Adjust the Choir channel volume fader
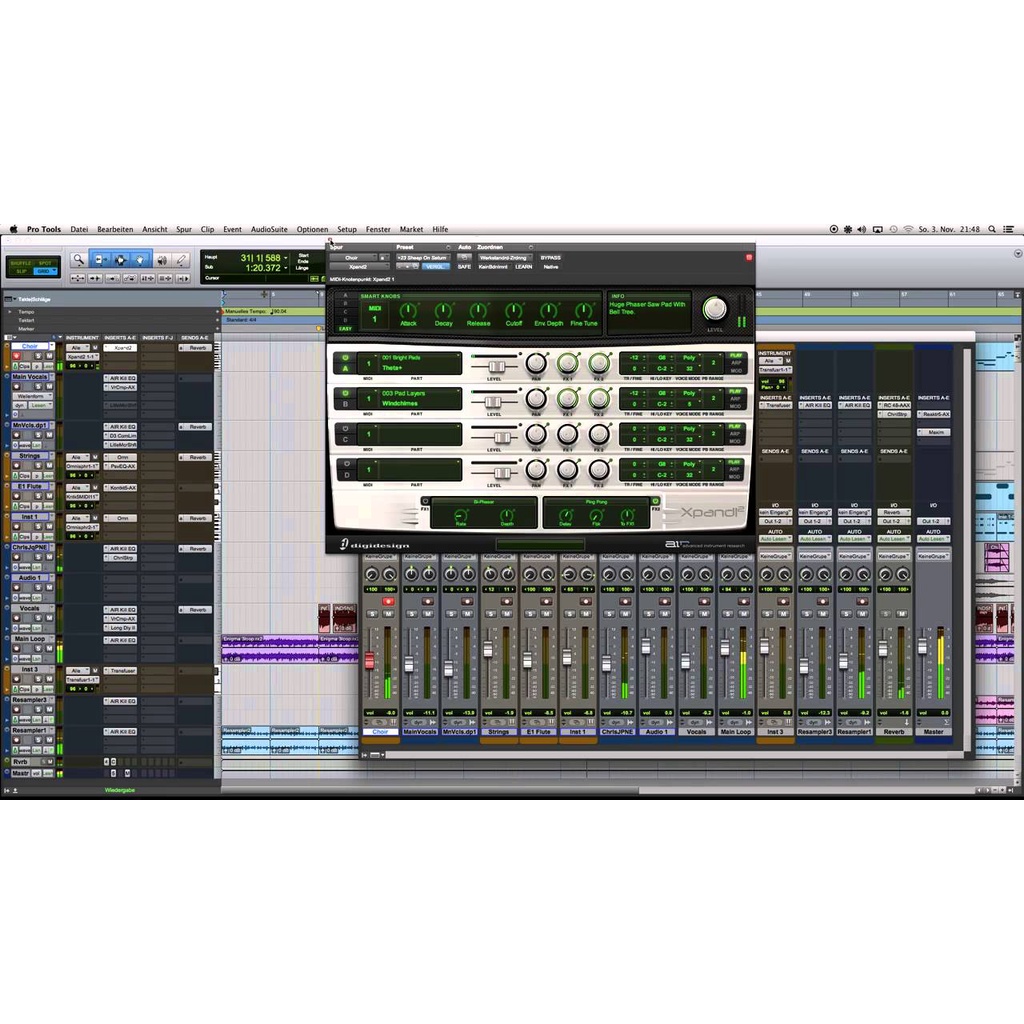The width and height of the screenshot is (1024, 1024). (x=369, y=660)
